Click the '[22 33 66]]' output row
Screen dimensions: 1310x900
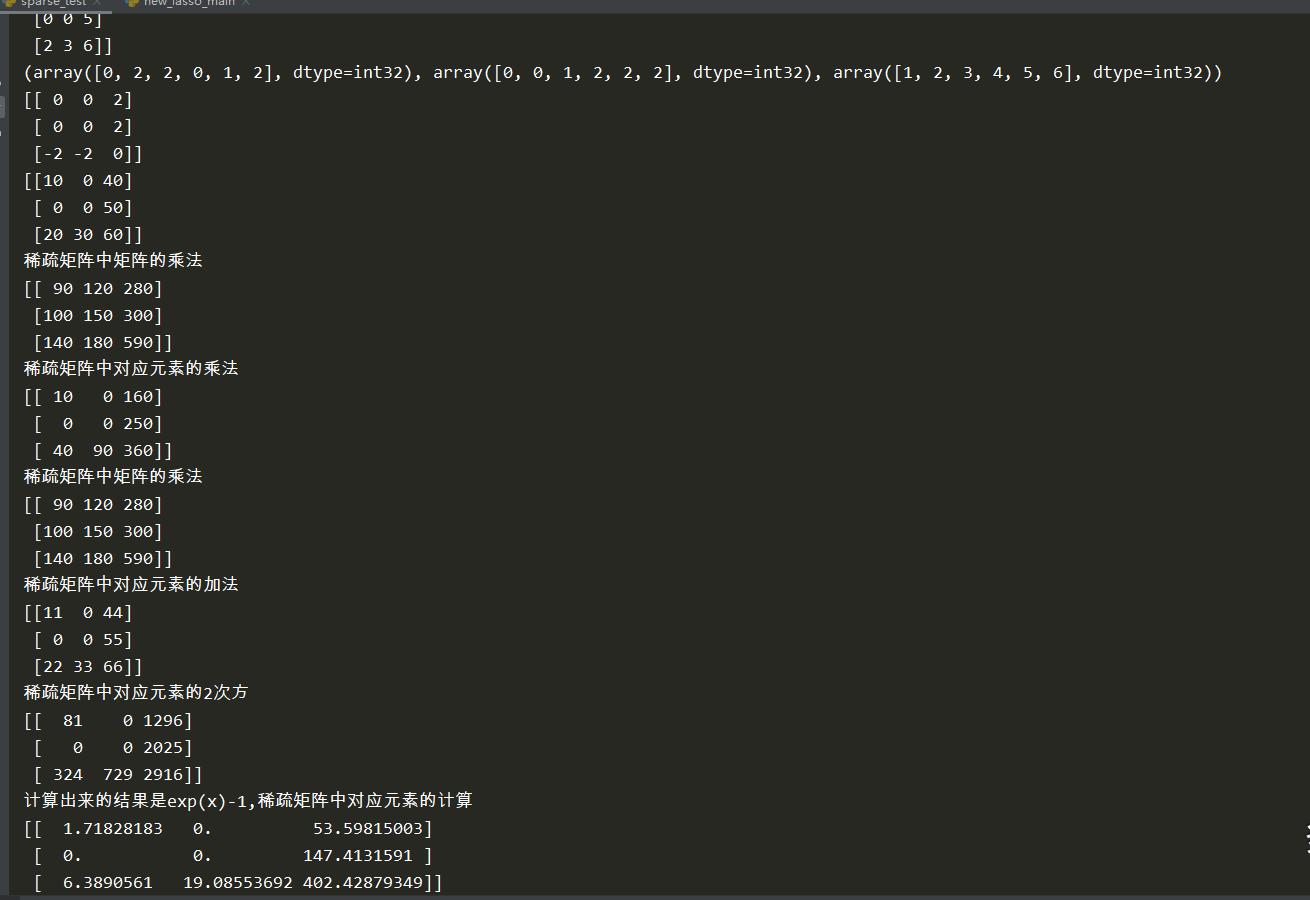pyautogui.click(x=88, y=667)
